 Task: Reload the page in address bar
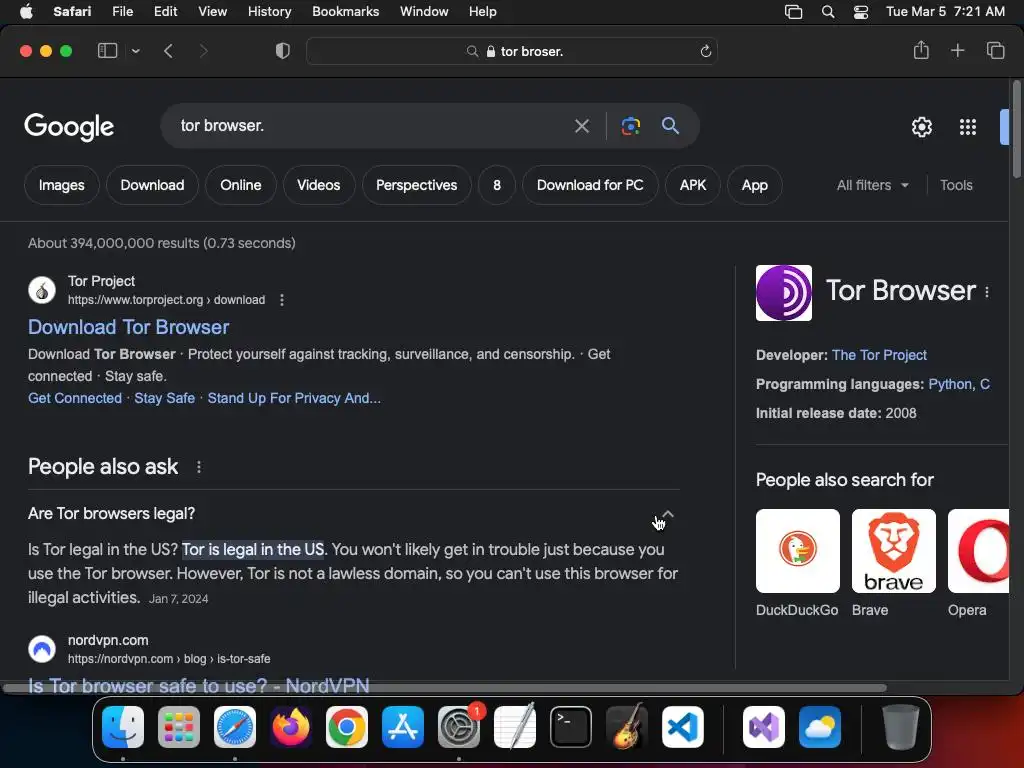(705, 52)
